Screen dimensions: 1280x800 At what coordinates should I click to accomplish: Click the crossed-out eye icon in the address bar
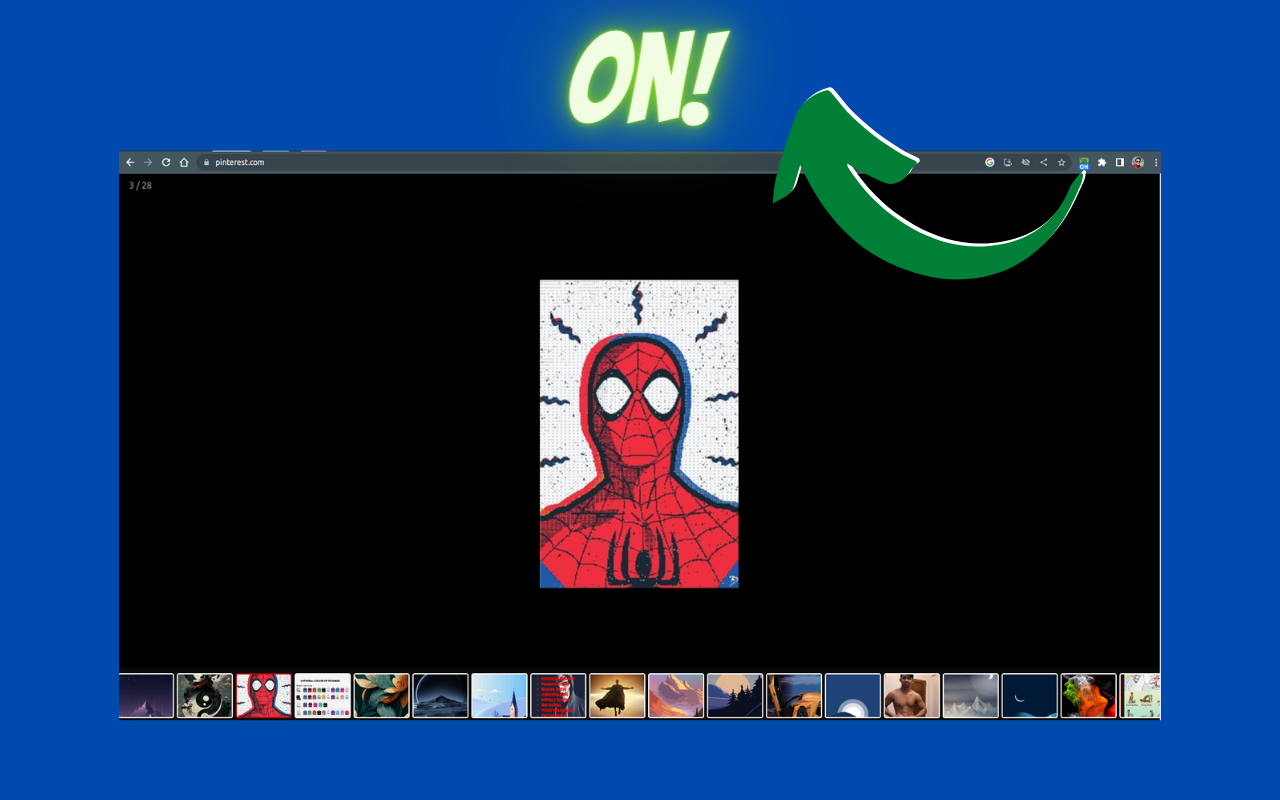tap(1026, 162)
